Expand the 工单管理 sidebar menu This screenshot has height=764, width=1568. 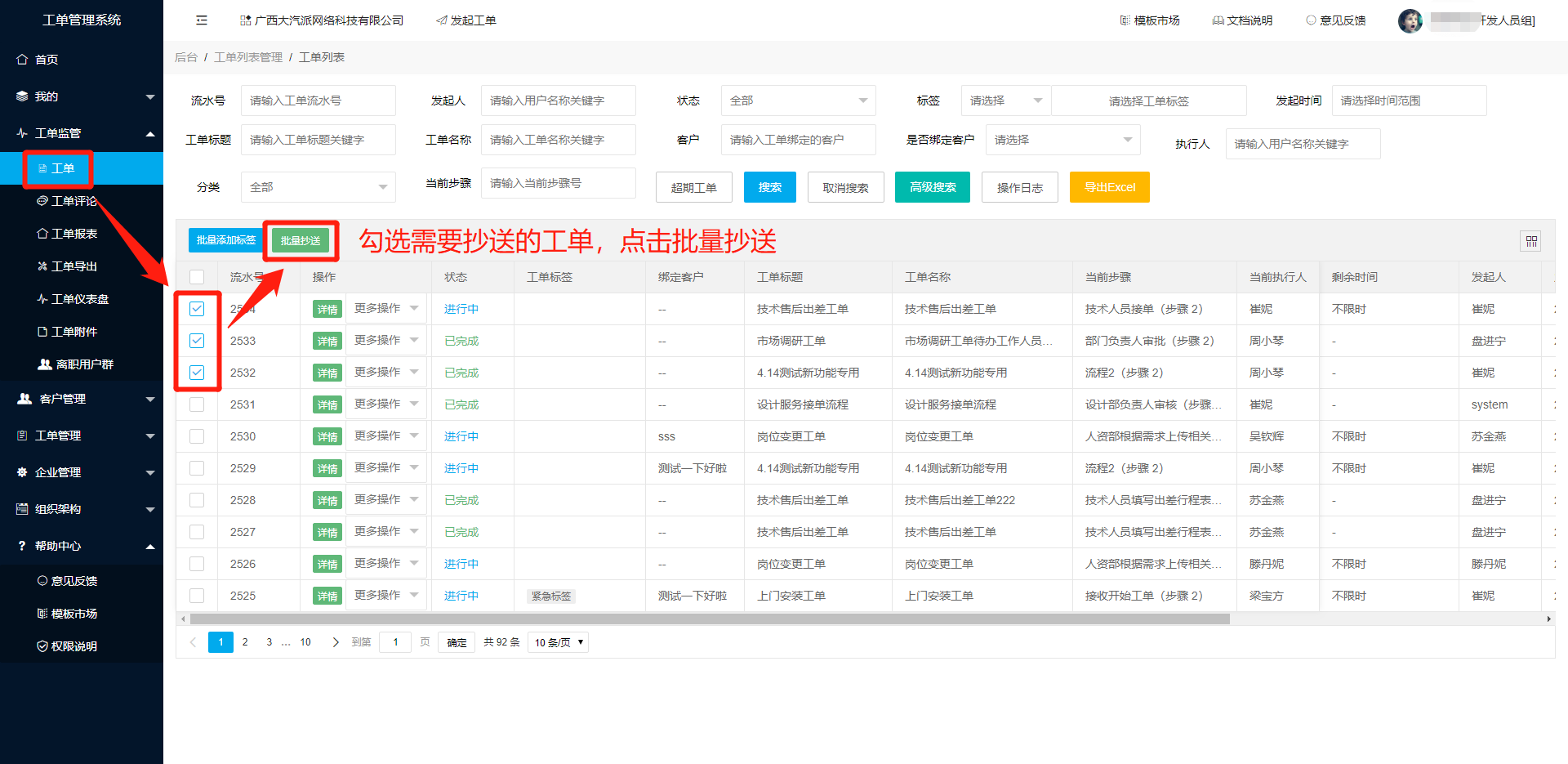tap(82, 436)
